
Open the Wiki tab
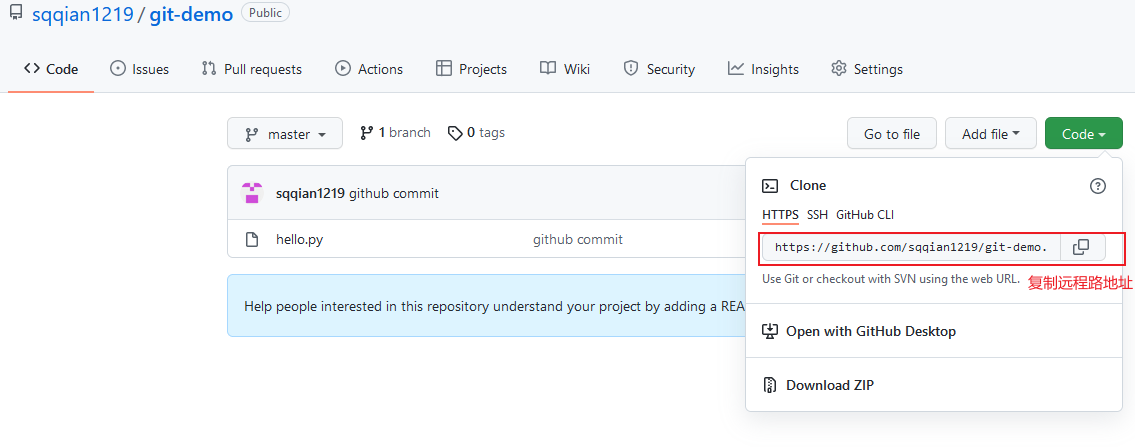565,69
